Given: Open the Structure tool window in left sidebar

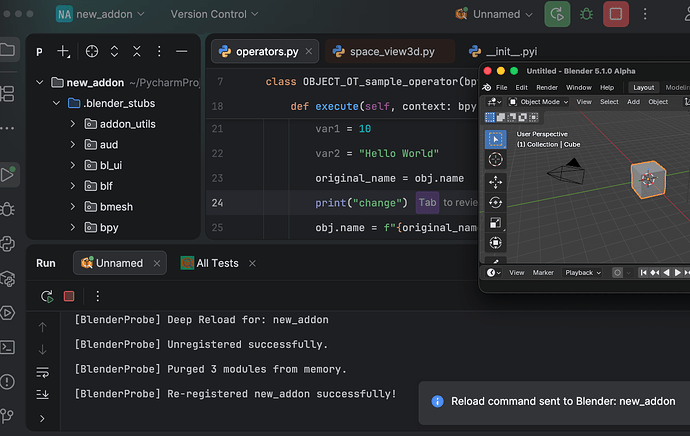Looking at the screenshot, I should click(x=7, y=94).
